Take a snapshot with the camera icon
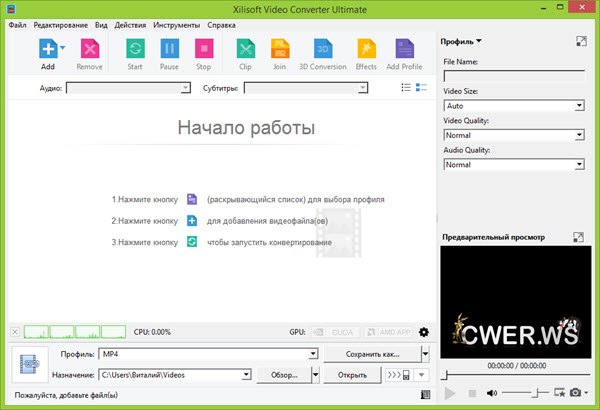 [x=575, y=394]
